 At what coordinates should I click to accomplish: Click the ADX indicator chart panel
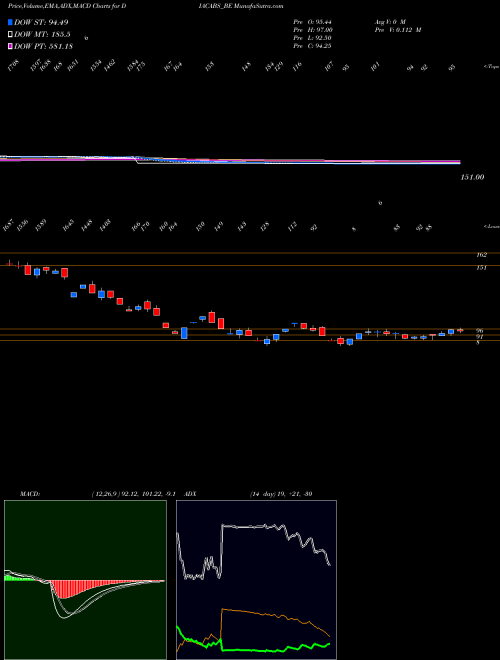pyautogui.click(x=256, y=580)
